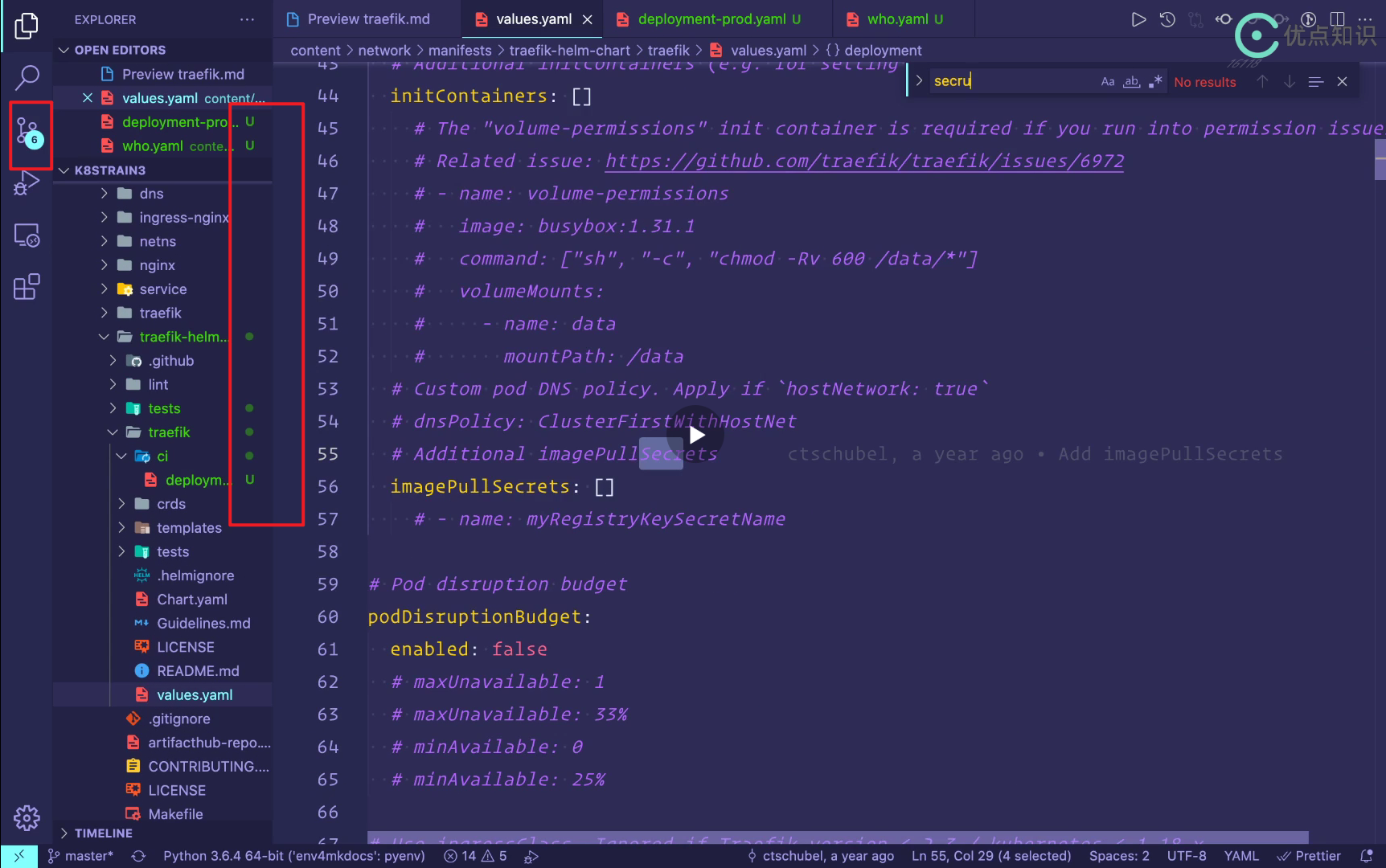
Task: Open Problems with 14 errors 5 warnings
Action: pyautogui.click(x=475, y=856)
